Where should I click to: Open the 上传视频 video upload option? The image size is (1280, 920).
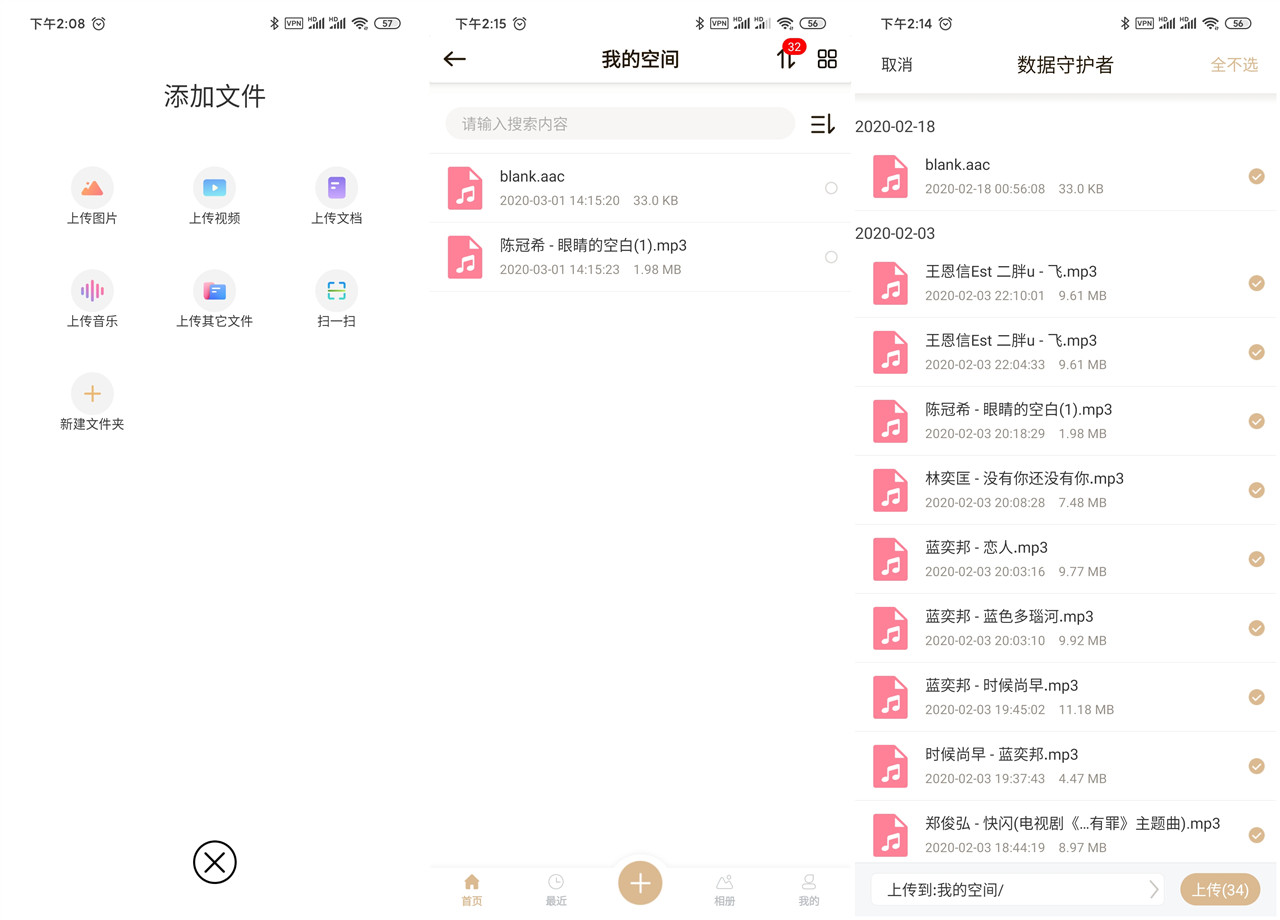coord(214,186)
